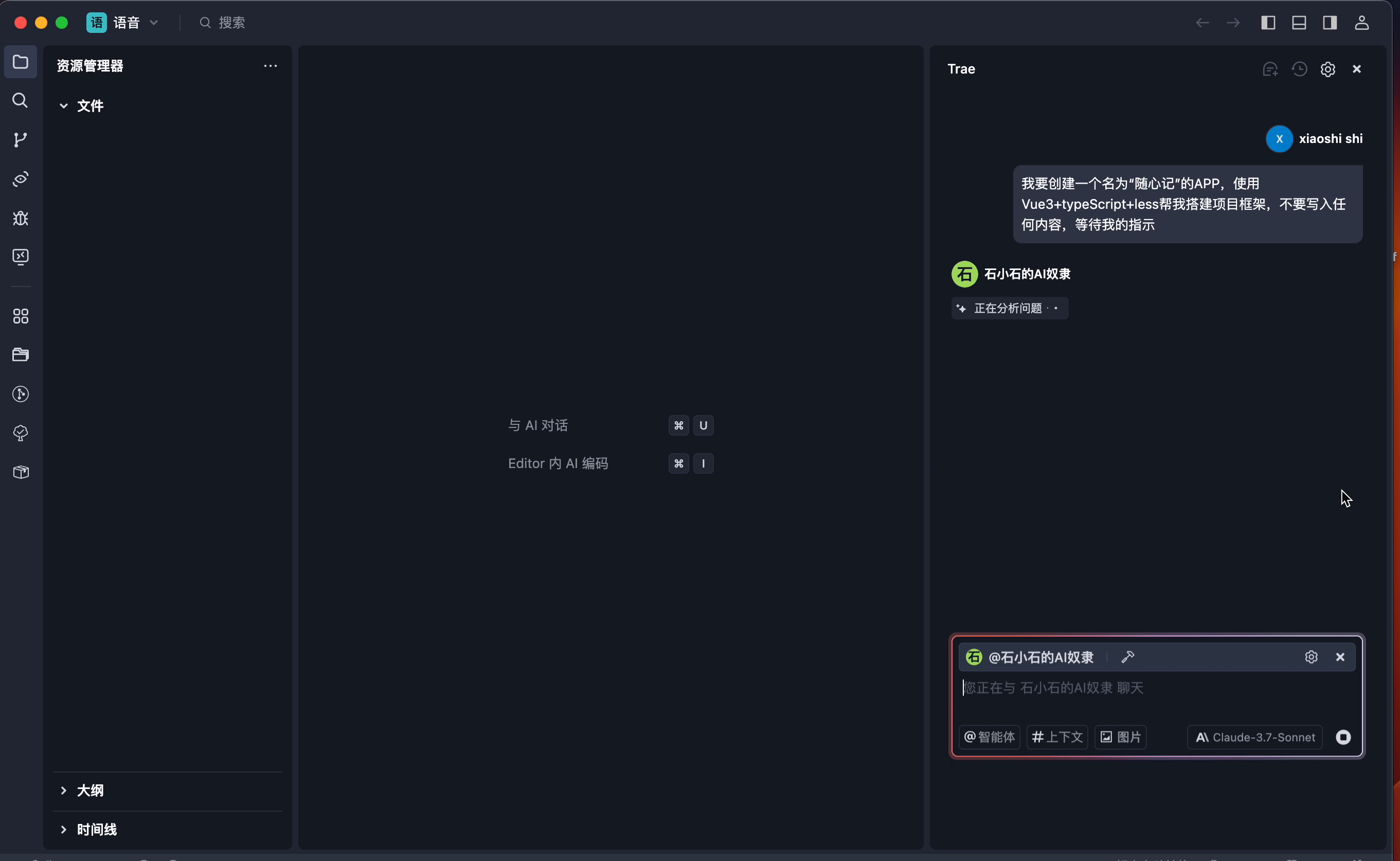Open the Run and Debug bug icon
Viewport: 1400px width, 861px height.
click(21, 219)
